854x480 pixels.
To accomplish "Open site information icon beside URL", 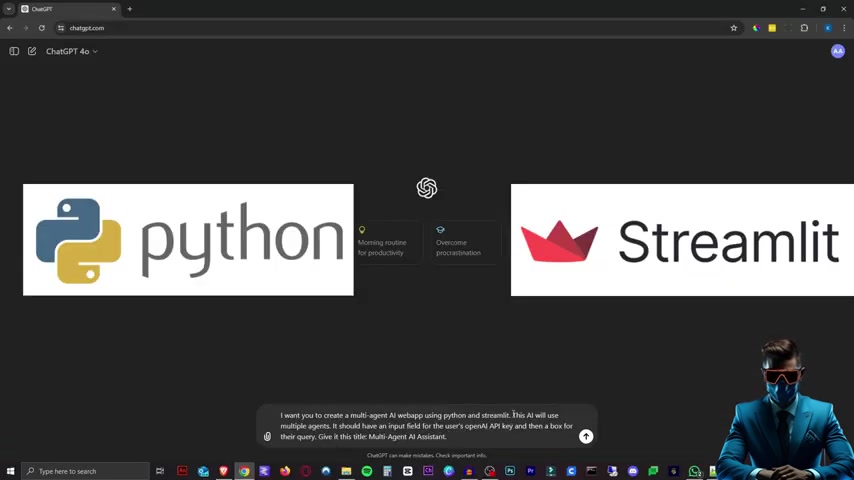I will click(x=61, y=28).
